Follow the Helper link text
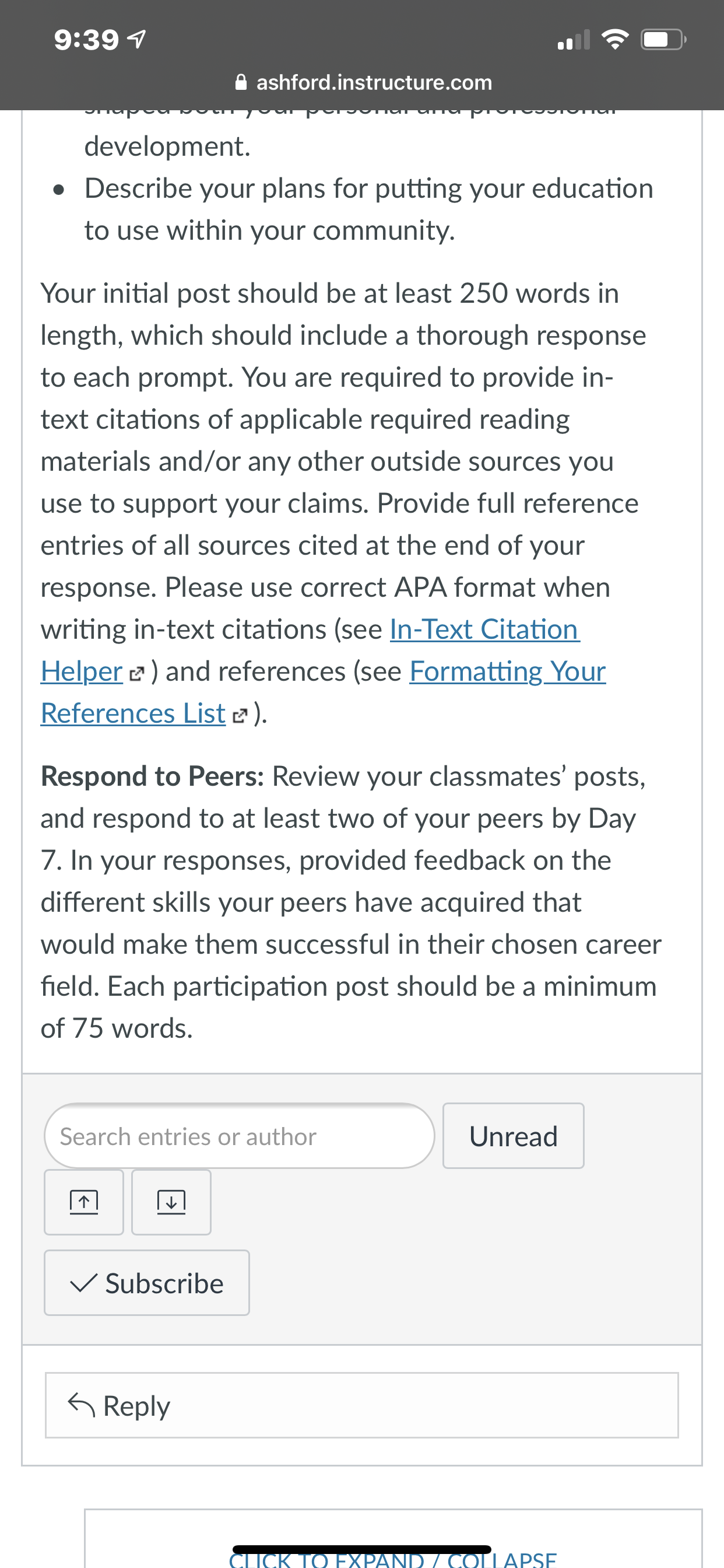Viewport: 724px width, 1568px height. [x=82, y=671]
